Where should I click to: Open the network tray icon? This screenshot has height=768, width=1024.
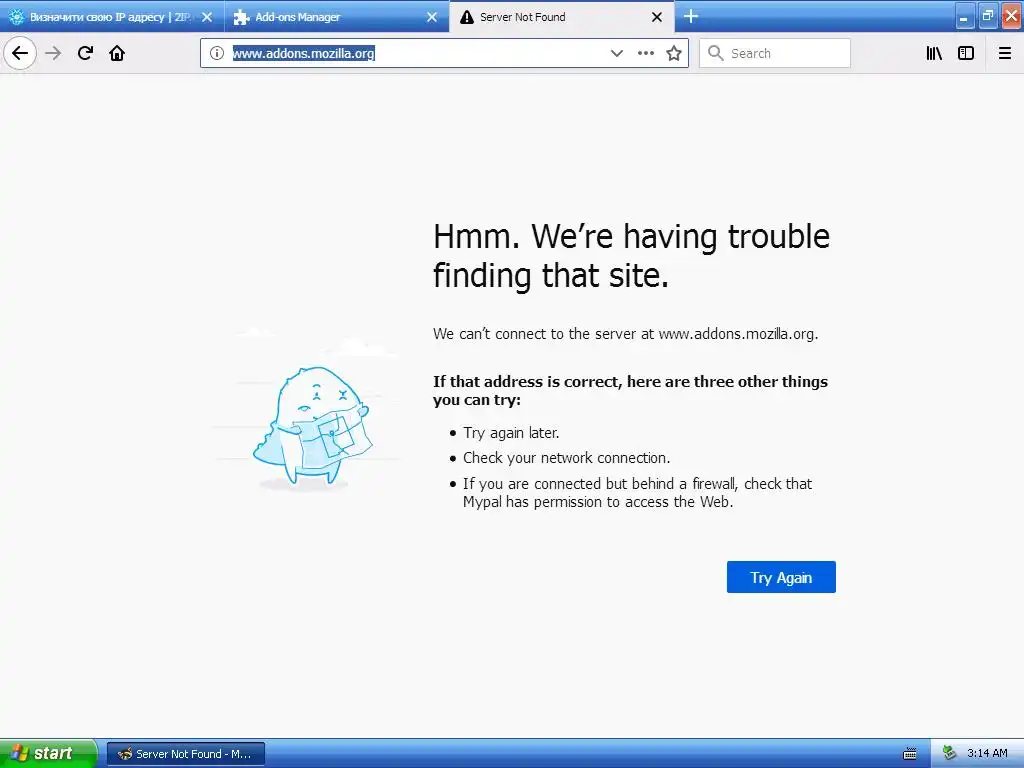[x=950, y=754]
